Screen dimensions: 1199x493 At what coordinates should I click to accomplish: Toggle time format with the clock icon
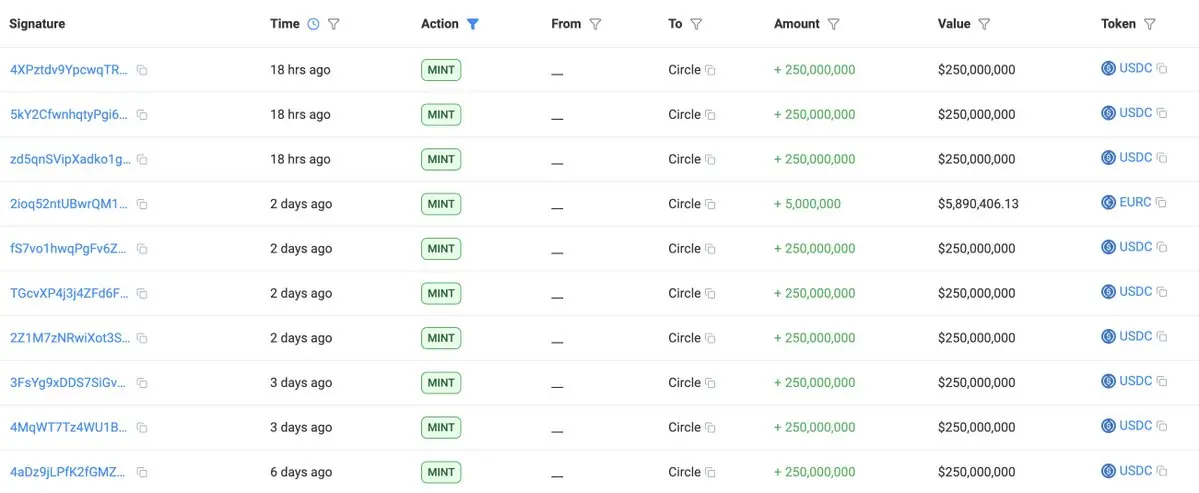coord(313,24)
